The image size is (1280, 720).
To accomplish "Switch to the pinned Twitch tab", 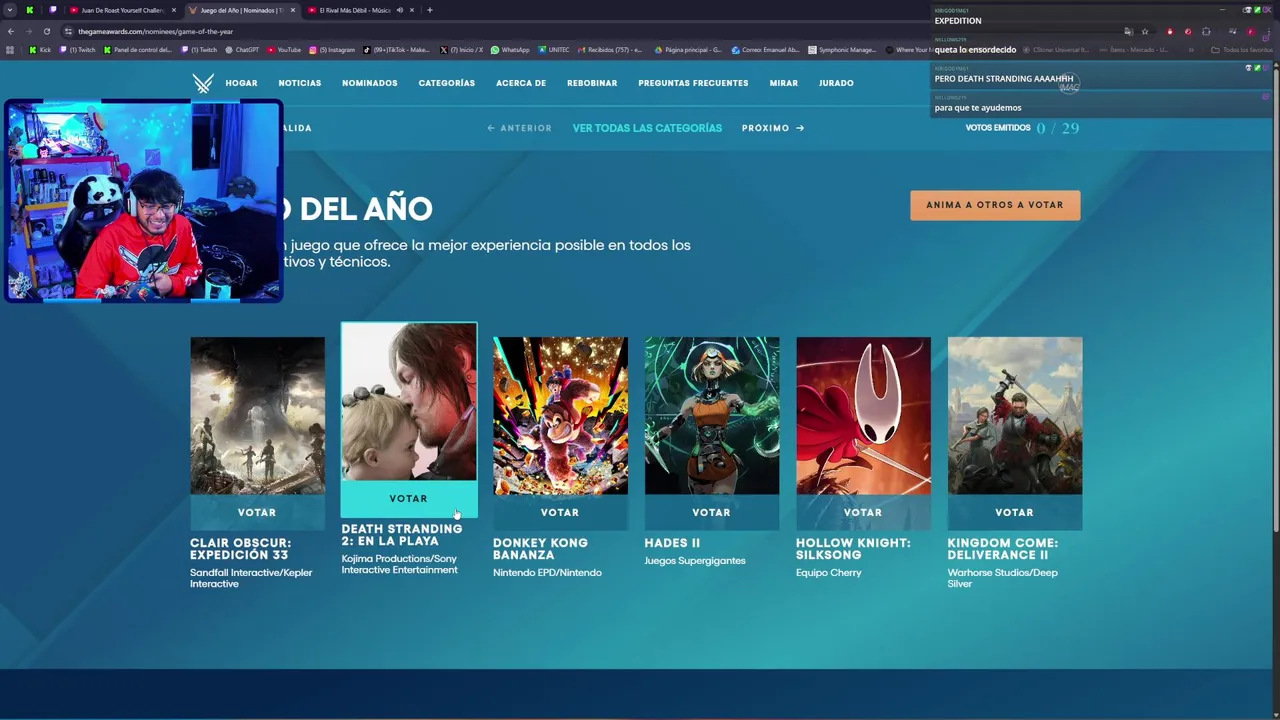I will click(x=53, y=10).
